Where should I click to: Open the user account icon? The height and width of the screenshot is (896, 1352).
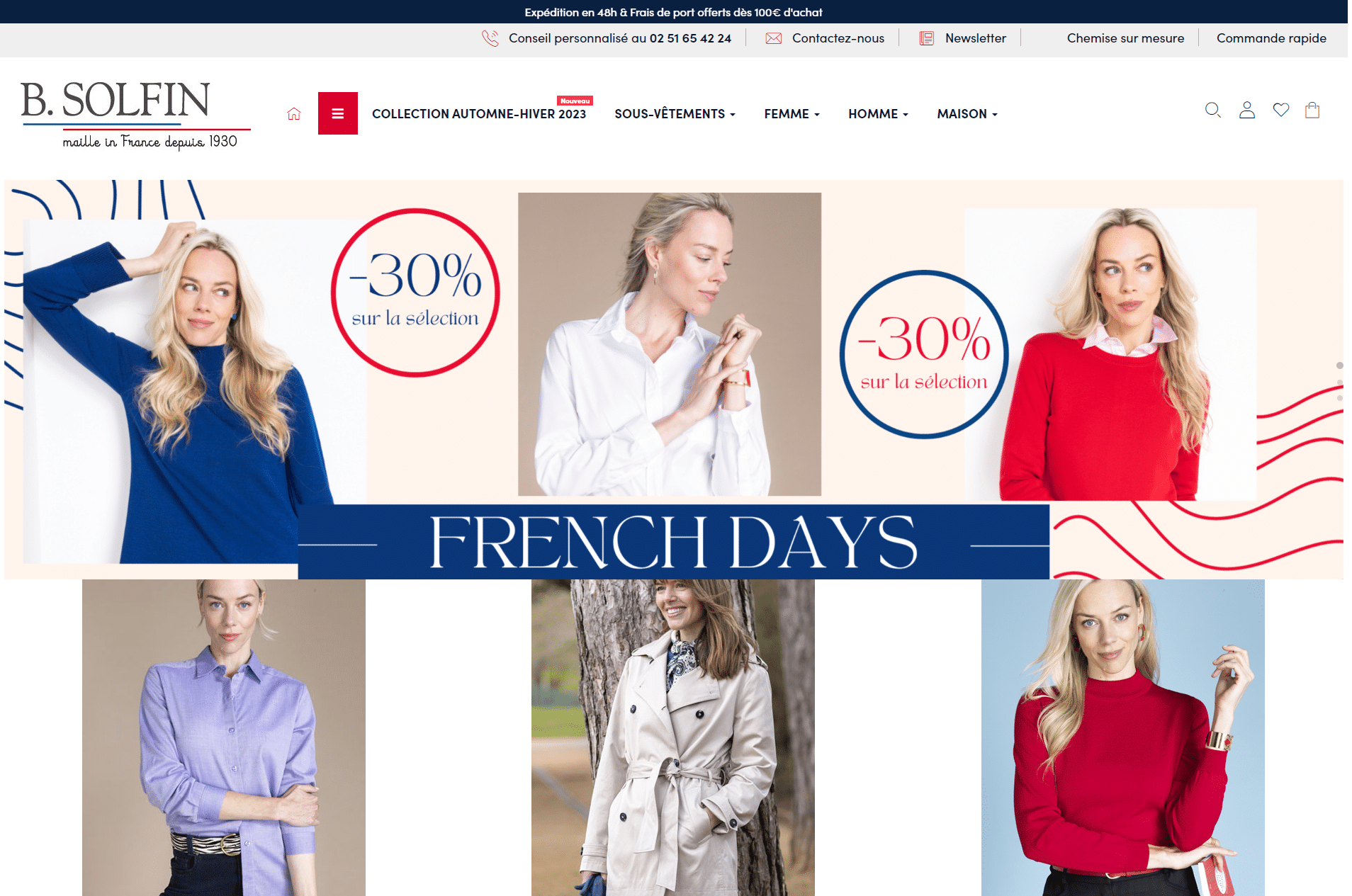click(1247, 110)
